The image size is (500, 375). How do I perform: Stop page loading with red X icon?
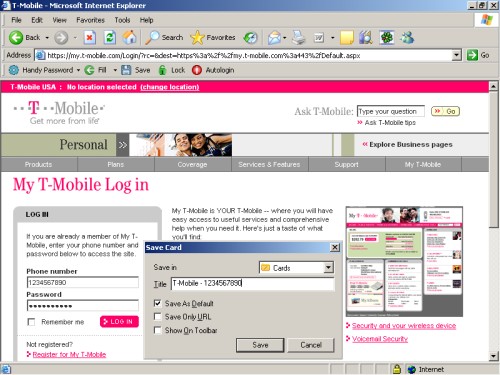[x=89, y=38]
